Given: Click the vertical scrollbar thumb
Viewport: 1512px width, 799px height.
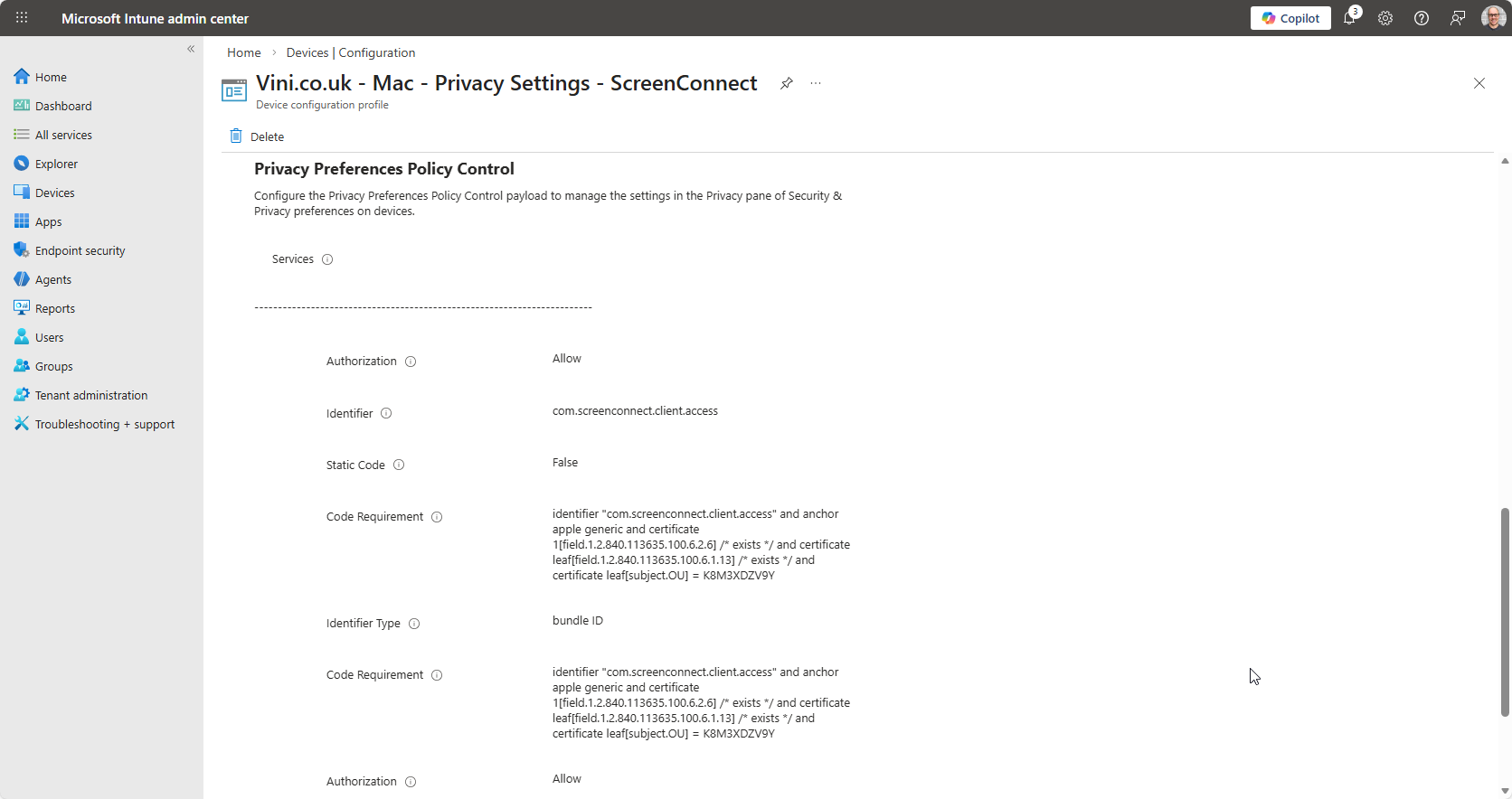Looking at the screenshot, I should point(1505,612).
